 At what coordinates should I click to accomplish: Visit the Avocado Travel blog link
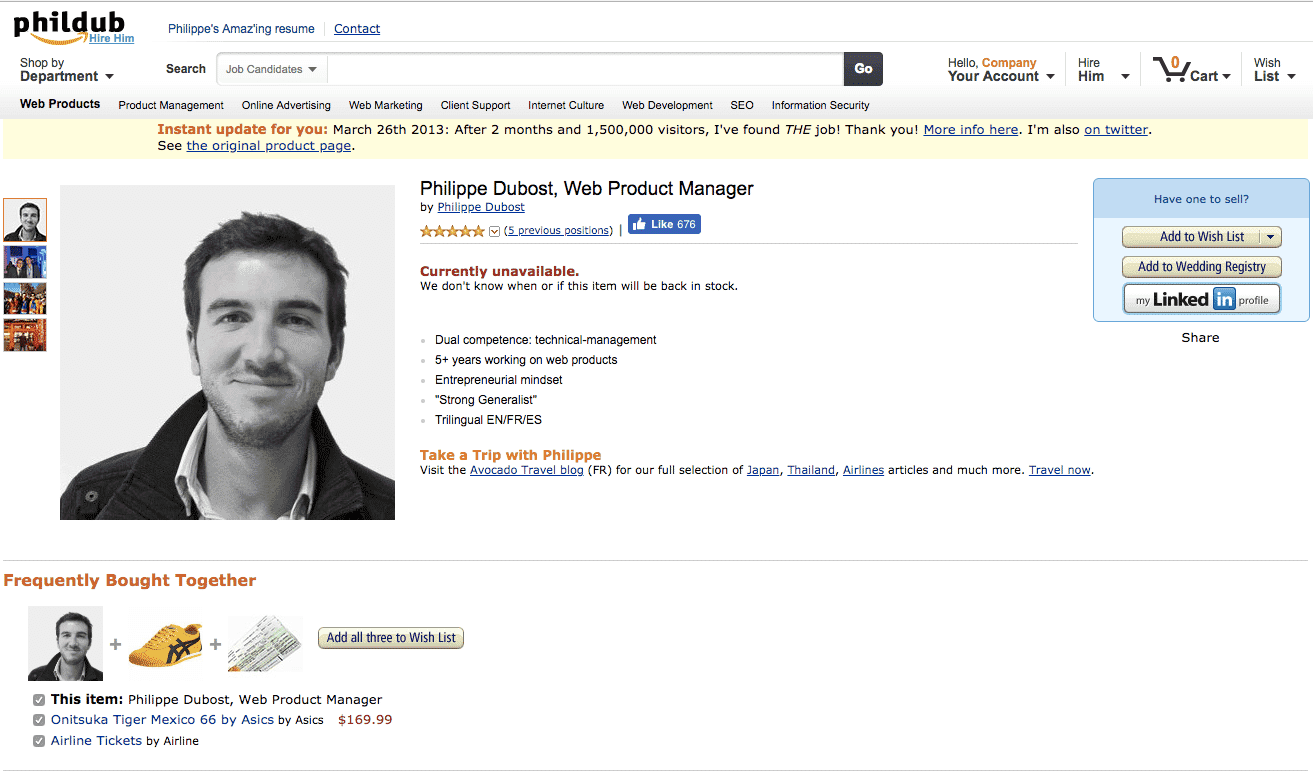(527, 470)
